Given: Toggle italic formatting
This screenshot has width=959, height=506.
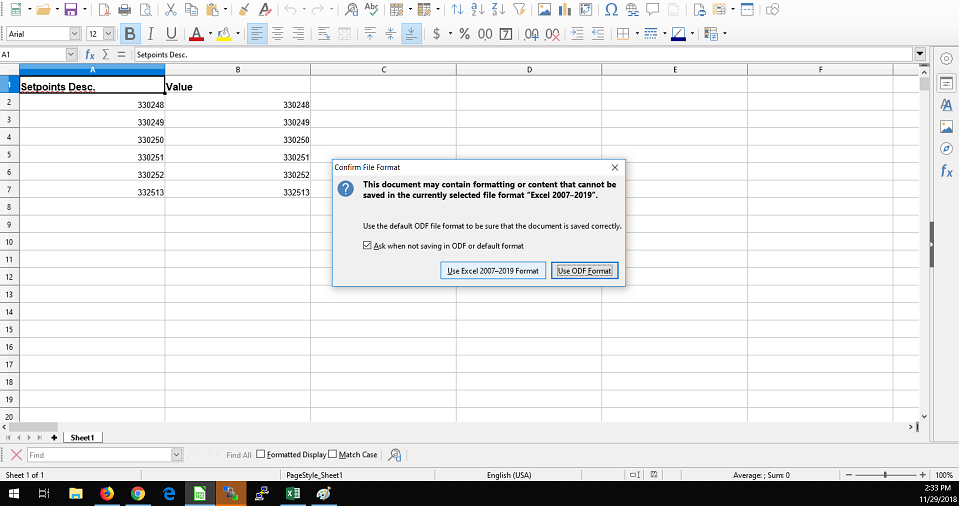Looking at the screenshot, I should click(x=150, y=34).
